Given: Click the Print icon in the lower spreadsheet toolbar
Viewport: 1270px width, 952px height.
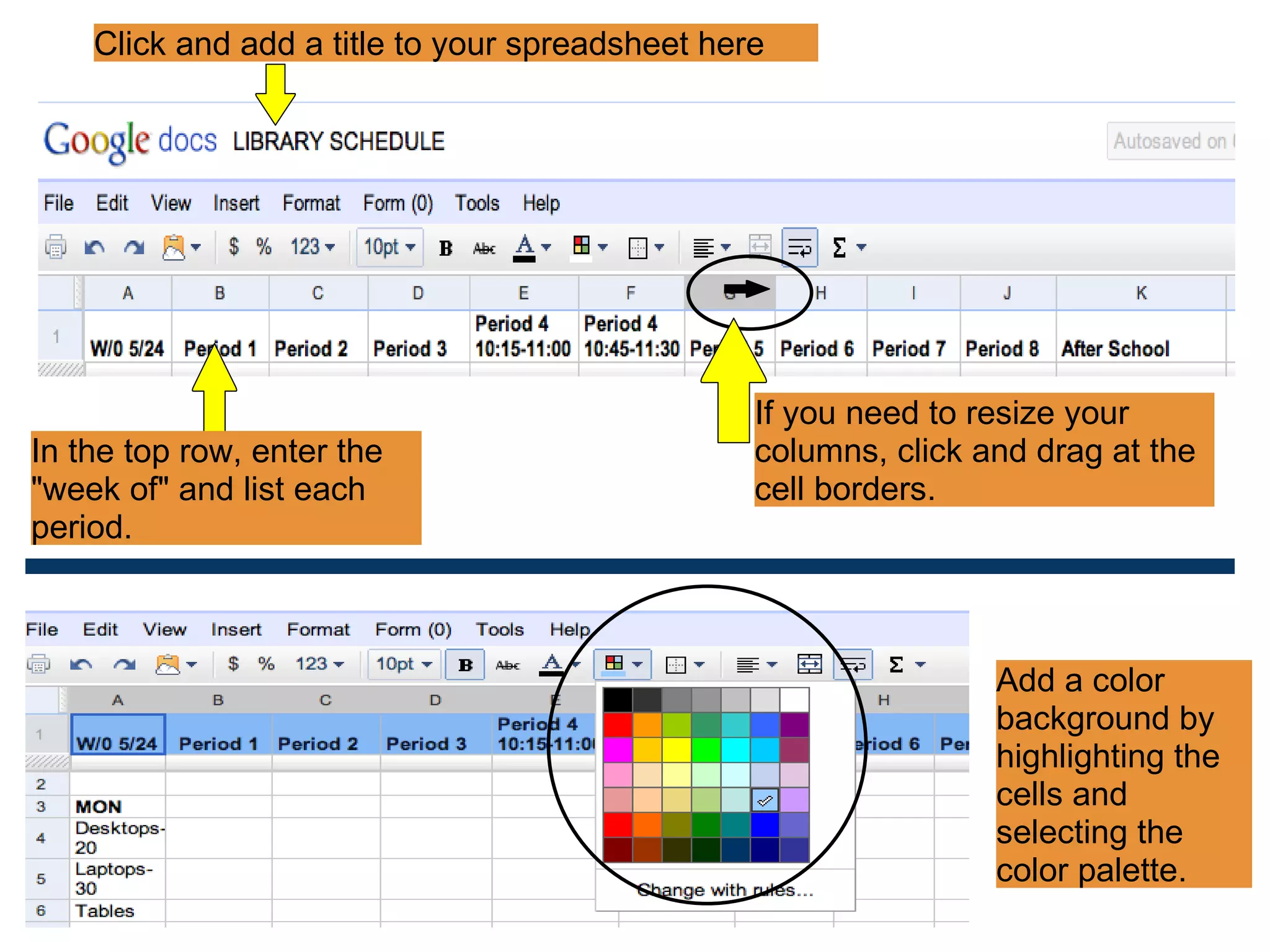Looking at the screenshot, I should [38, 664].
